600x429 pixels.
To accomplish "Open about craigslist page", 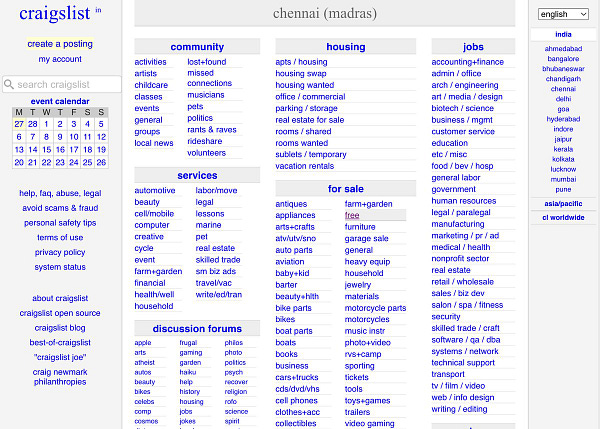I will [60, 298].
